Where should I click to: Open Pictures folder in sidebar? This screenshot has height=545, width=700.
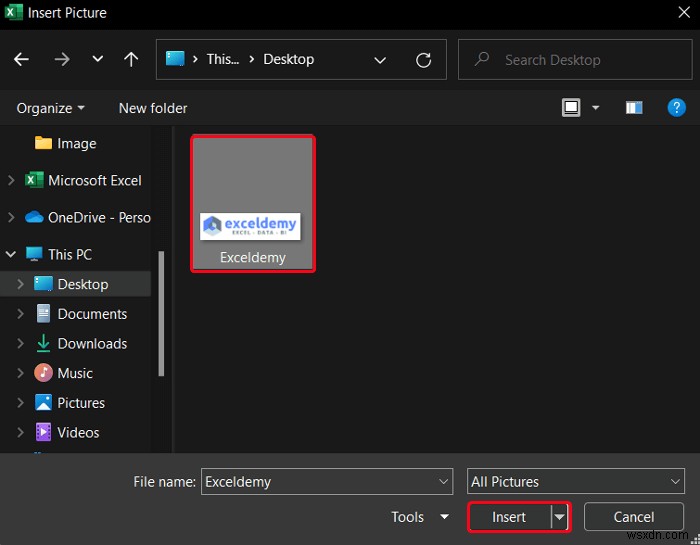tap(70, 403)
